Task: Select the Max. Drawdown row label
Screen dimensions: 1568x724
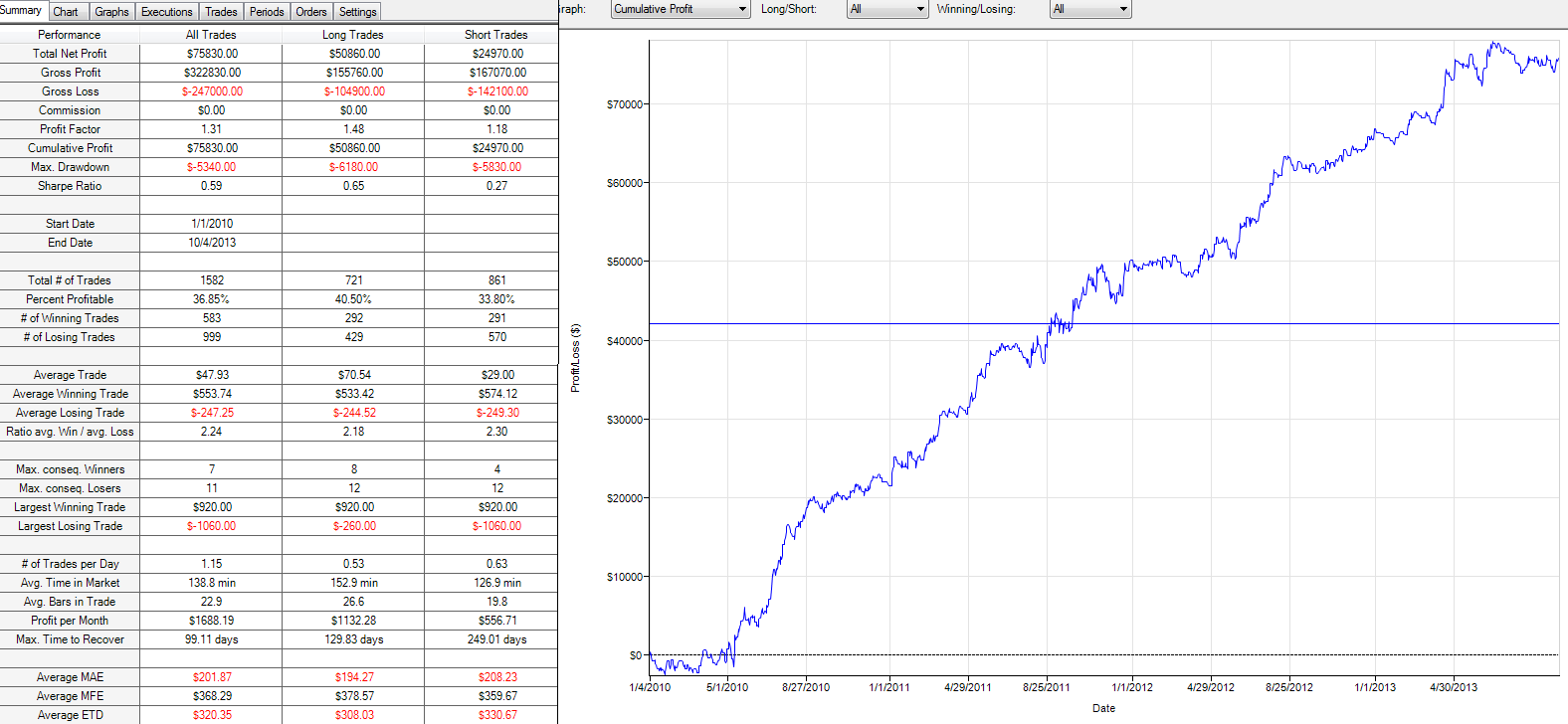Action: [70, 167]
